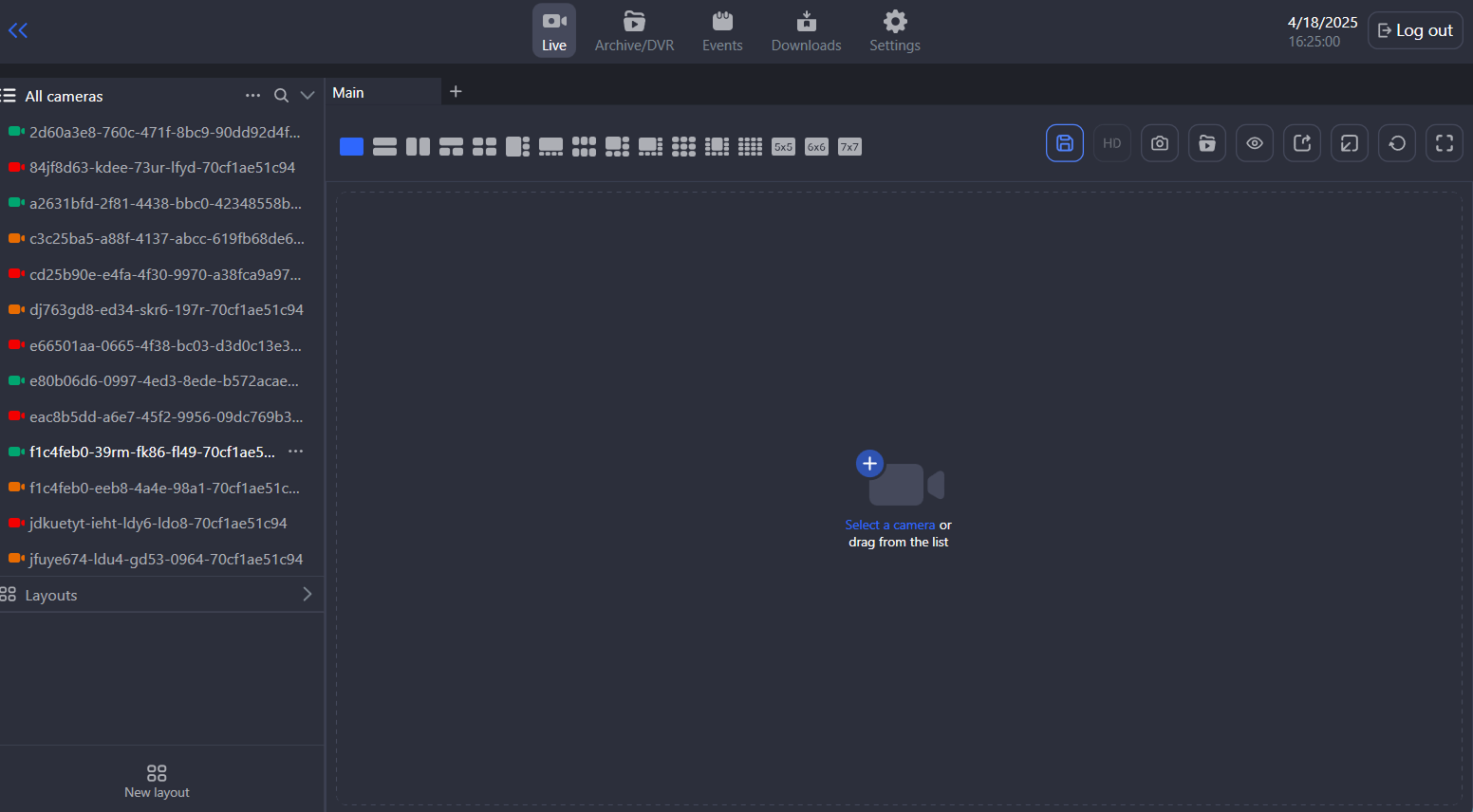Viewport: 1473px width, 812px height.
Task: Take a snapshot with the camera icon
Action: (1159, 143)
